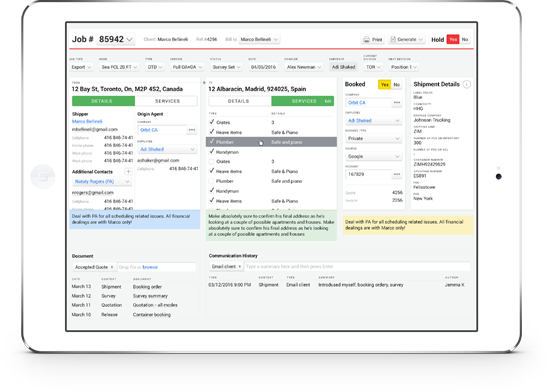This screenshot has height=391, width=547.
Task: Check the unchecked Plumber service checkbox
Action: [x=211, y=181]
